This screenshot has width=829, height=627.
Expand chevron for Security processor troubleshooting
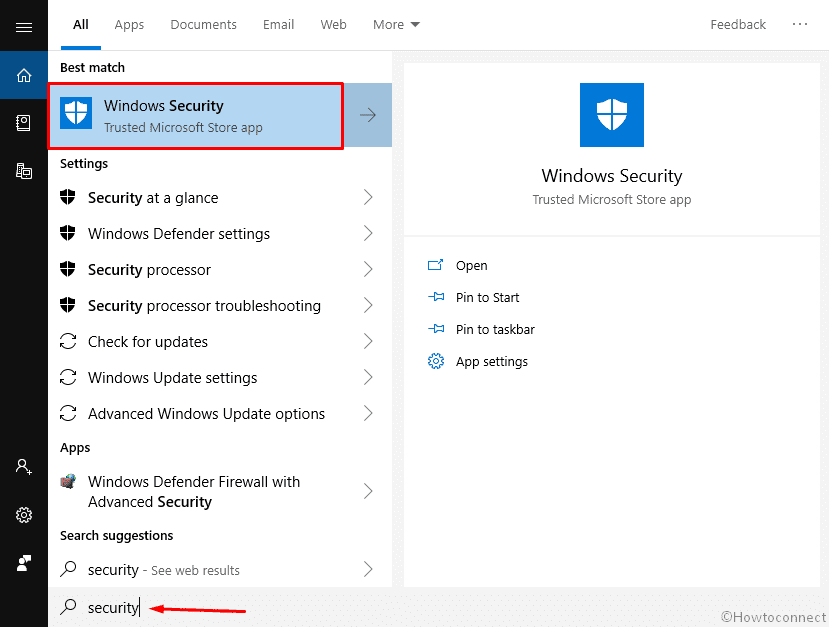[x=368, y=305]
